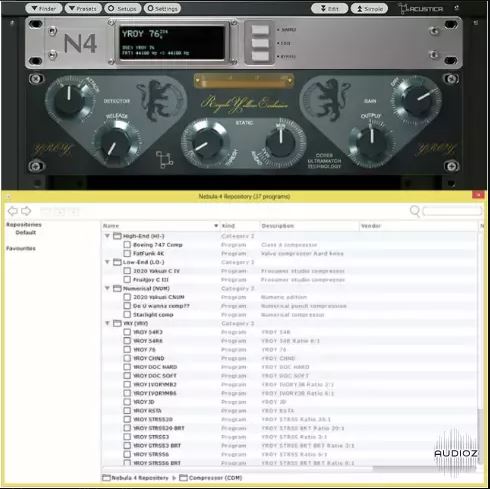This screenshot has height=489, width=490.
Task: Click the gold gain reduction meter
Action: point(244,81)
